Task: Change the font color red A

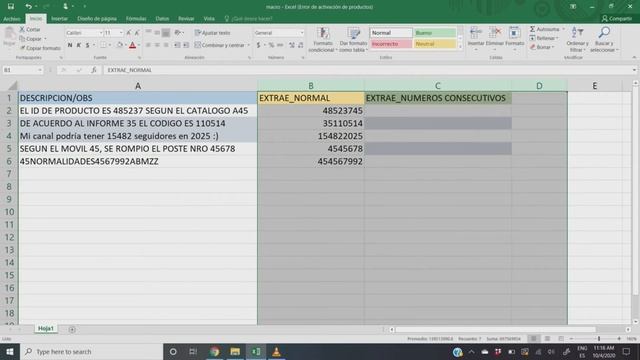Action: [132, 45]
